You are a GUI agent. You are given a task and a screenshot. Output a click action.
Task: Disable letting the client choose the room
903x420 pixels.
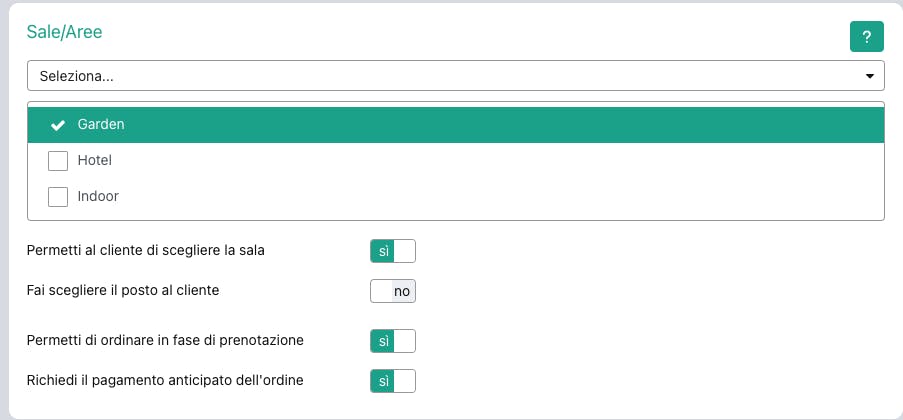click(392, 250)
